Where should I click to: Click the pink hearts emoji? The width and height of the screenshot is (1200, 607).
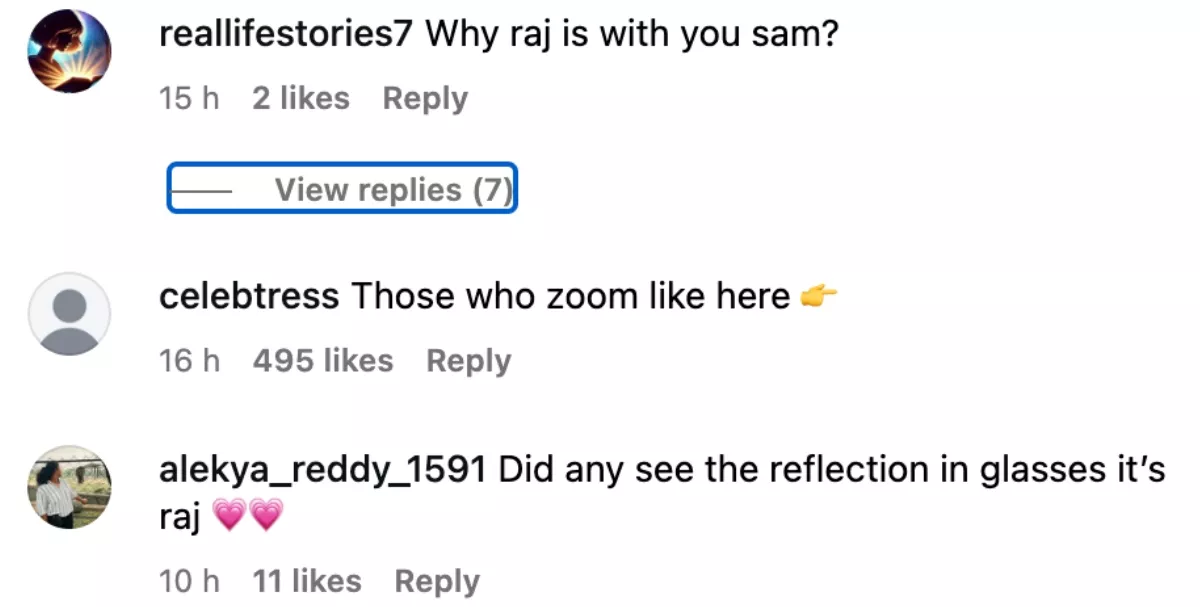click(249, 517)
